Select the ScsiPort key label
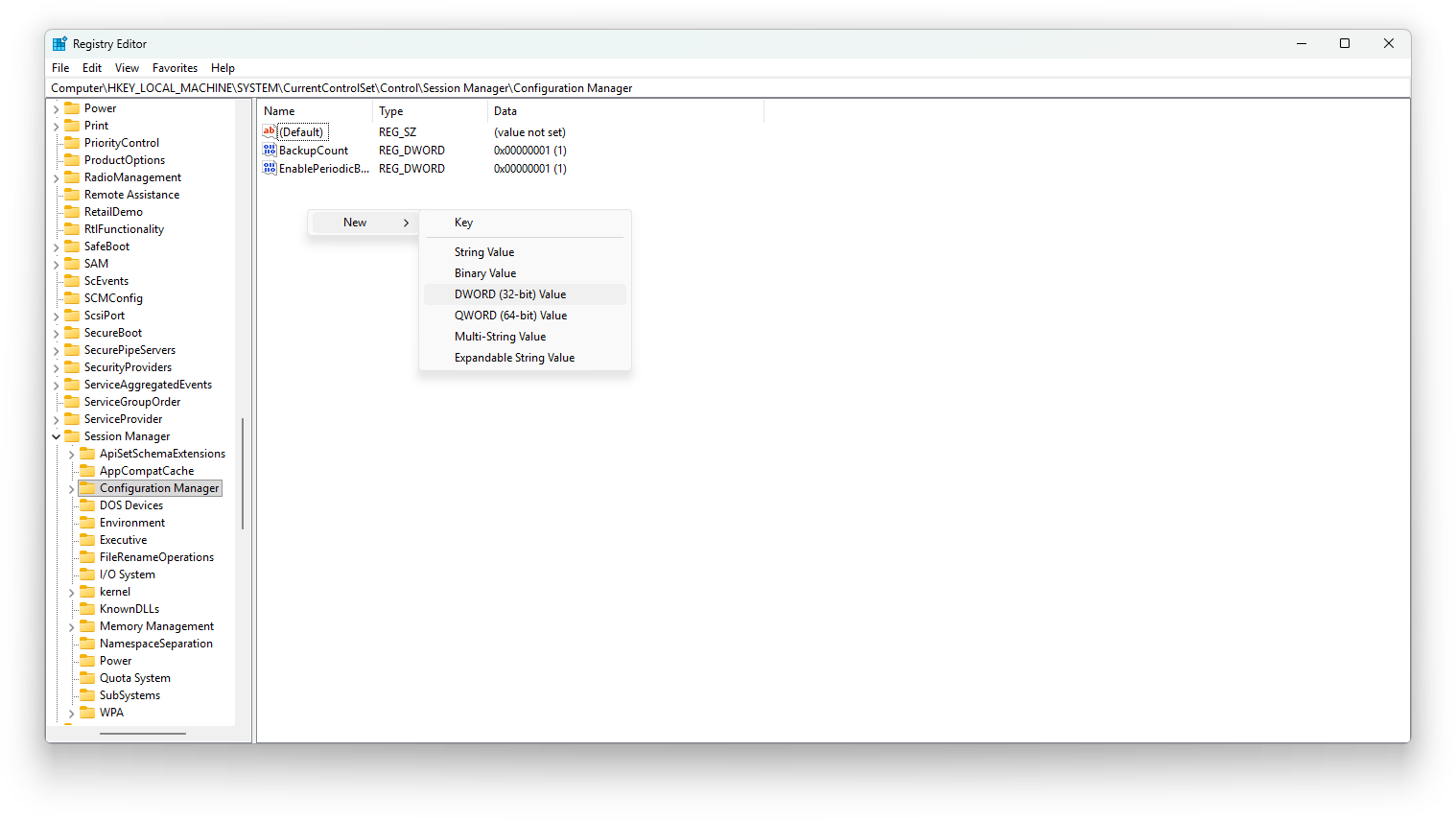 click(x=105, y=316)
